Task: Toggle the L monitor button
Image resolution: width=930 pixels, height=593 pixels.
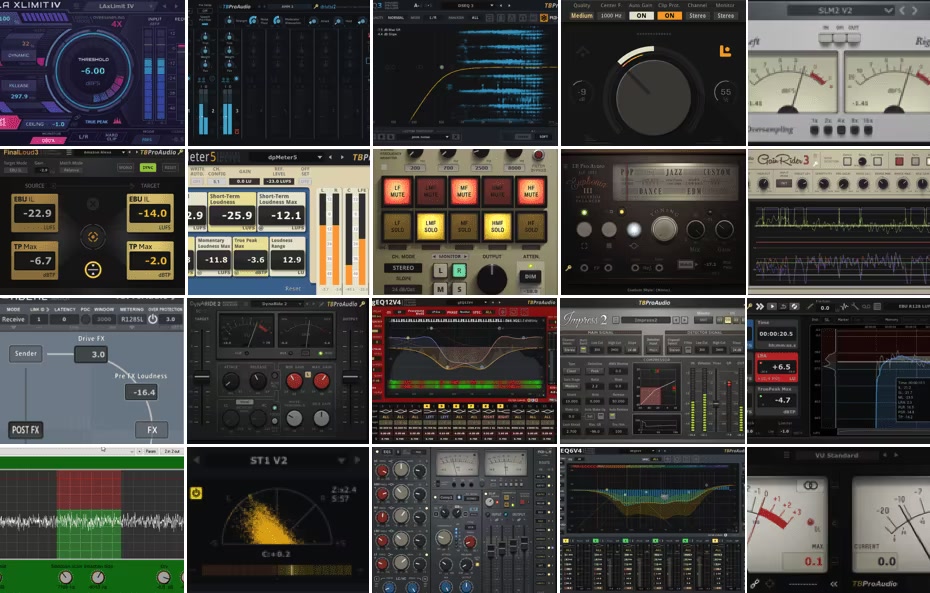Action: click(440, 270)
